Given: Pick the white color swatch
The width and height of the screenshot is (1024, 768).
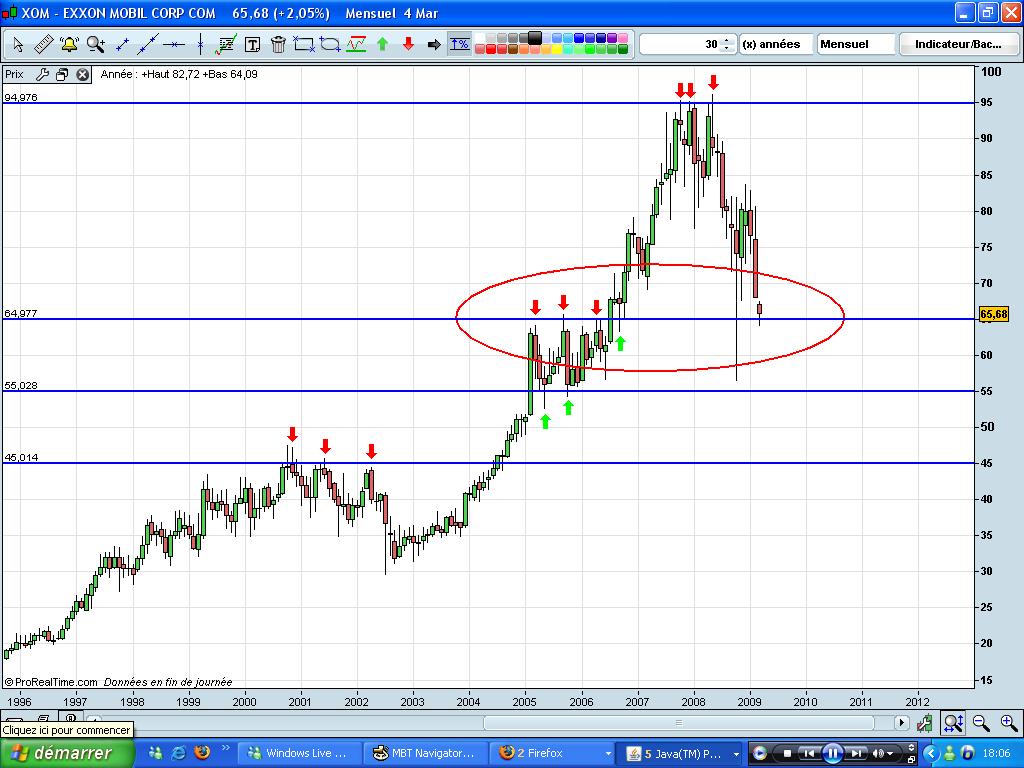Looking at the screenshot, I should 479,38.
